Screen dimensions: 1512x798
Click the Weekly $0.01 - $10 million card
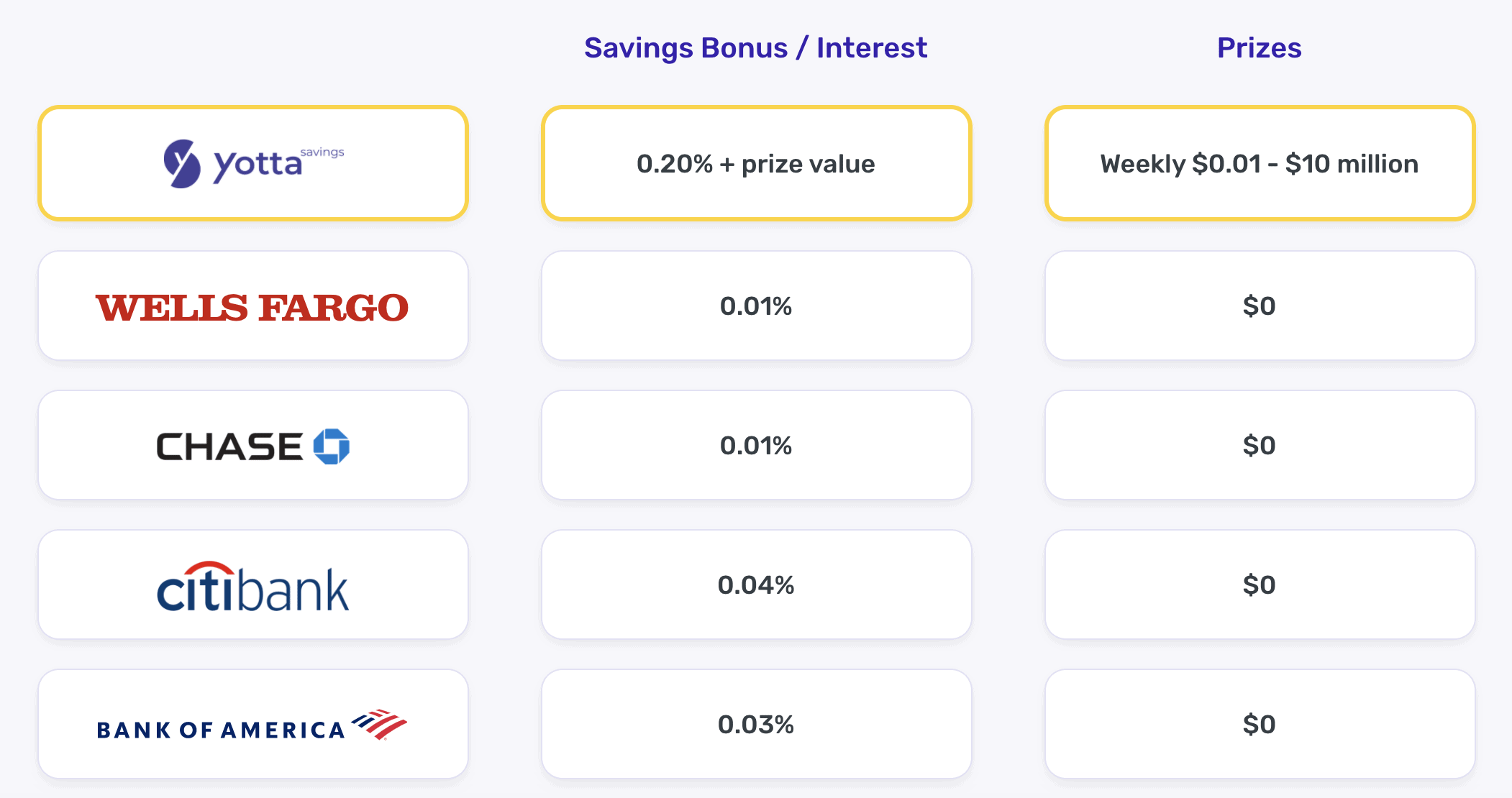(x=1260, y=164)
